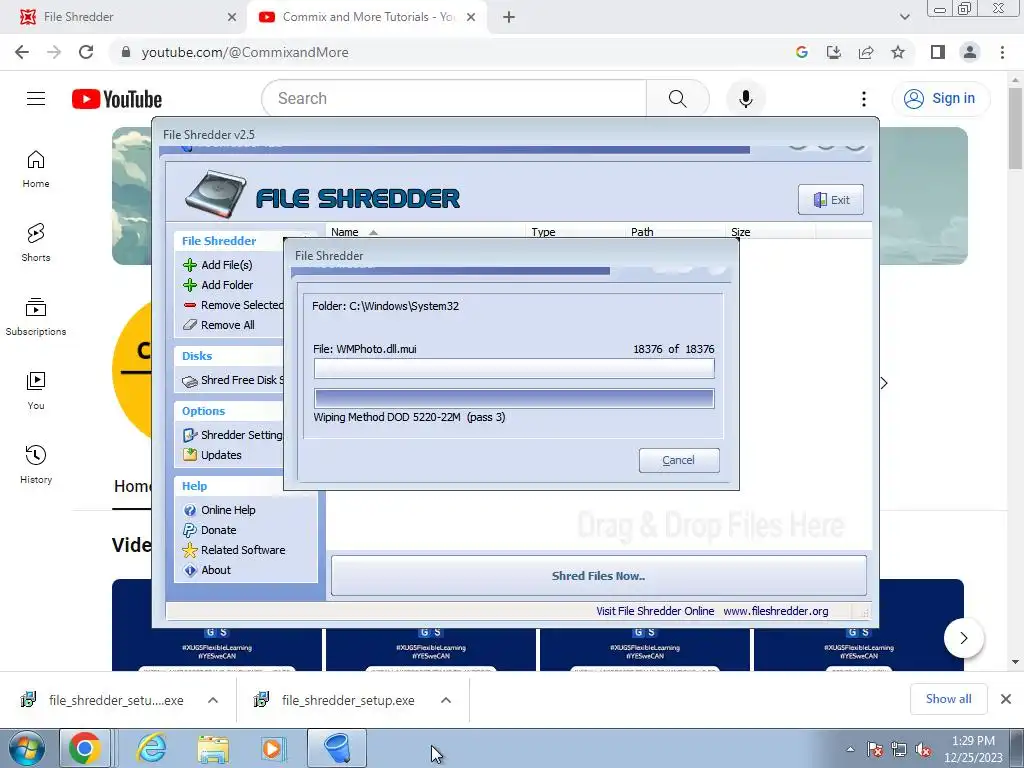
Task: Click Show all downloads button
Action: (948, 699)
